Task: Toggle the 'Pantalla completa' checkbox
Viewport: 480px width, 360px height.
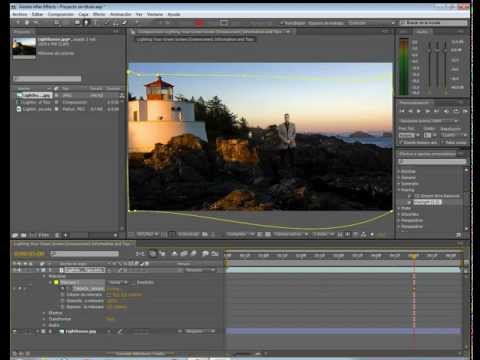Action: pyautogui.click(x=442, y=142)
